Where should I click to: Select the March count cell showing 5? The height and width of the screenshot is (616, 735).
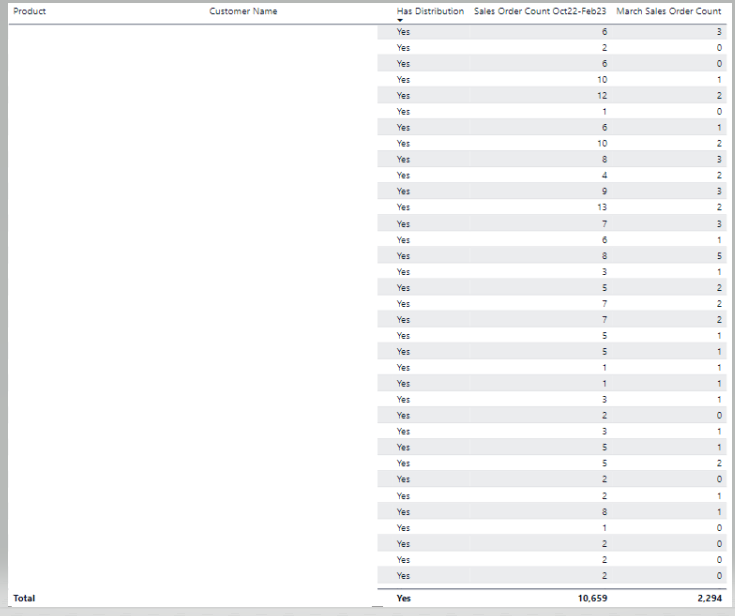[x=719, y=256]
